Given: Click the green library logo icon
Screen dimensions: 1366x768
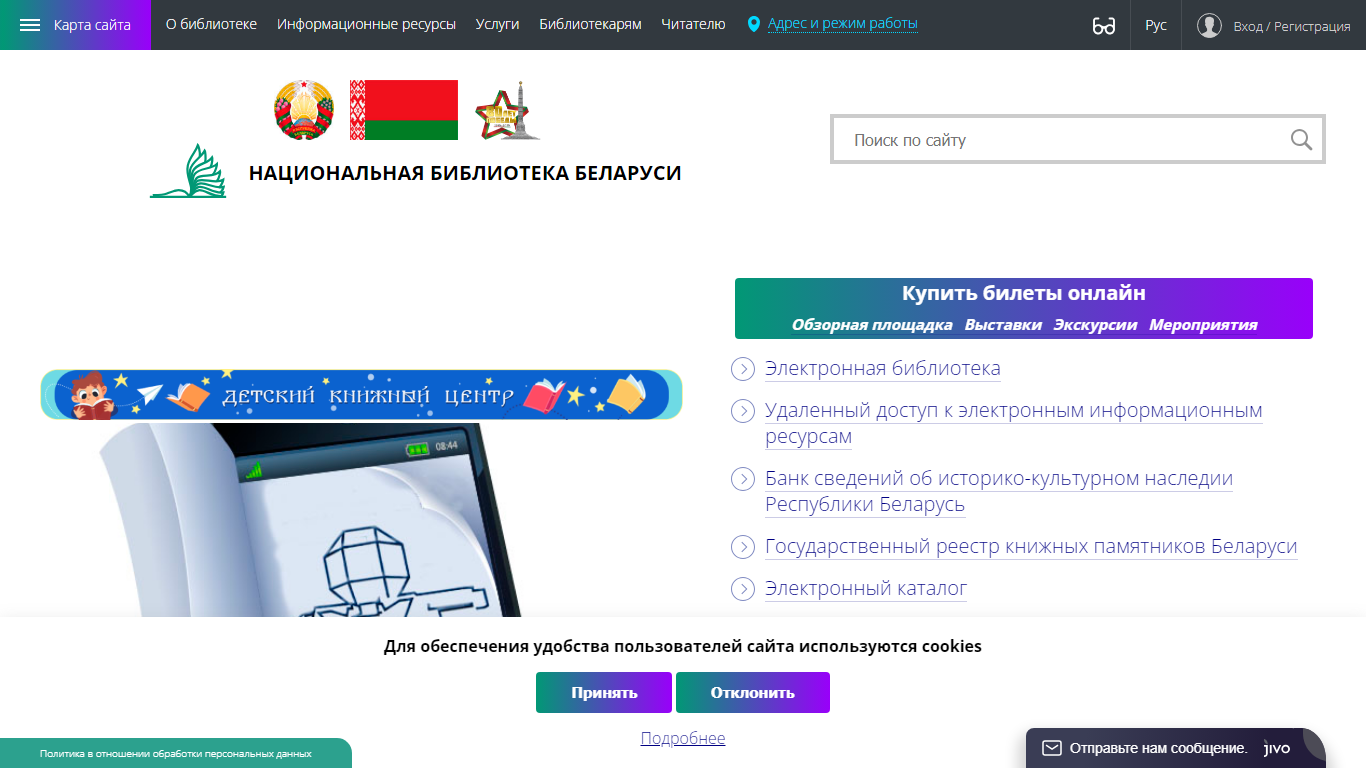Looking at the screenshot, I should click(x=189, y=171).
